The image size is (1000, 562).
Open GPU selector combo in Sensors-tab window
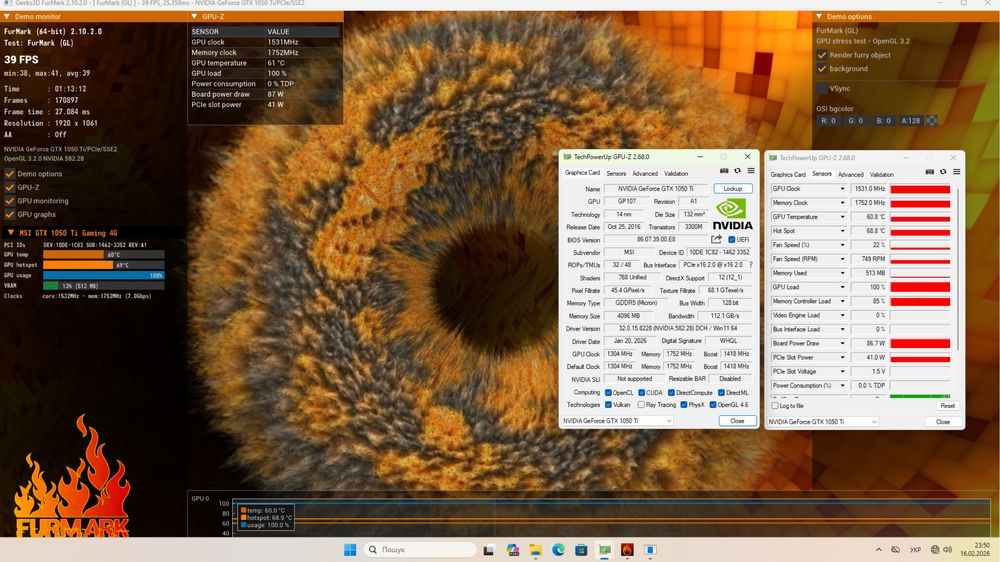click(x=823, y=422)
